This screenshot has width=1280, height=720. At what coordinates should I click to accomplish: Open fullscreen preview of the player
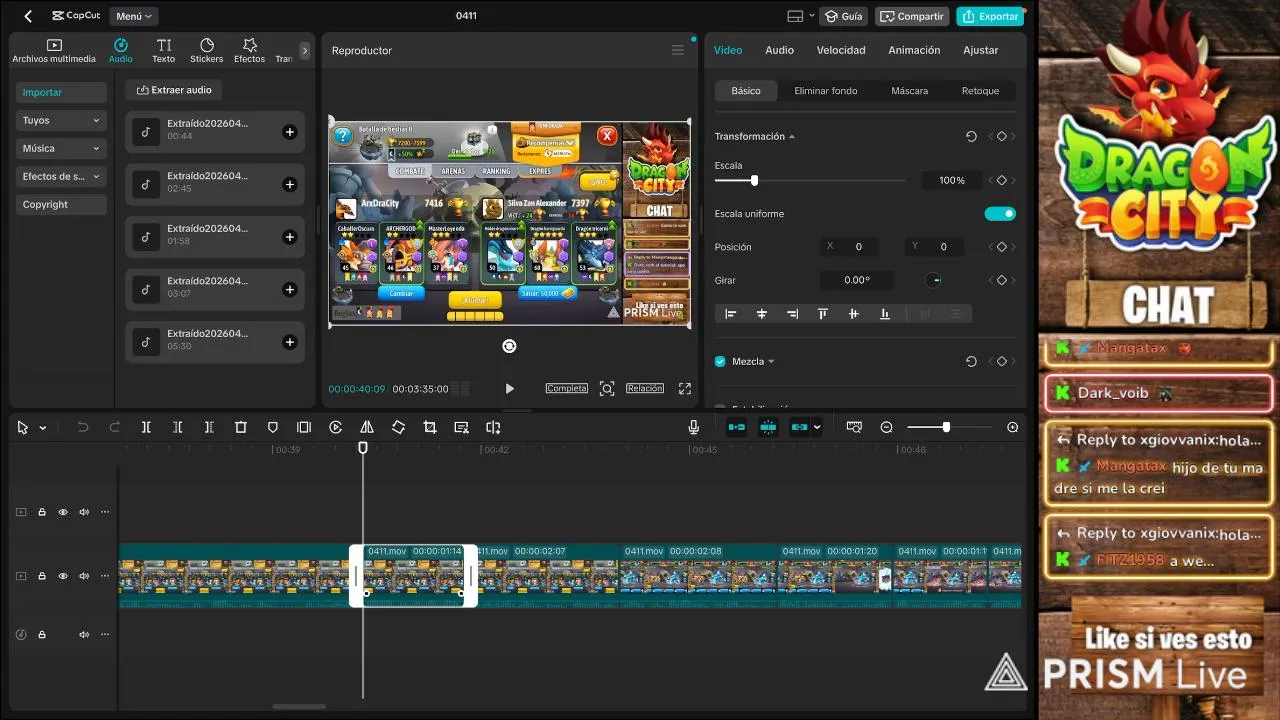(685, 388)
